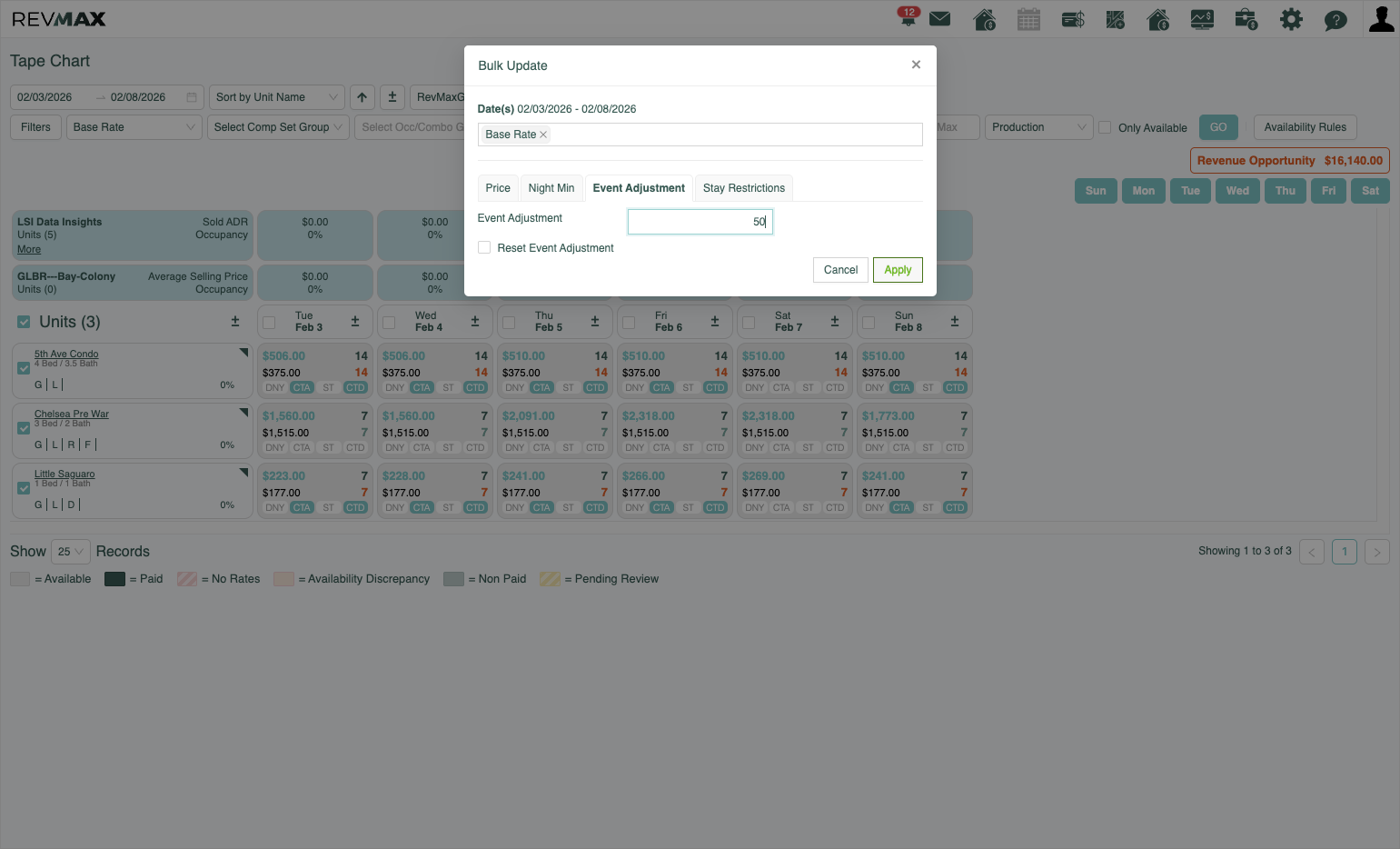
Task: Open the mail envelope icon
Action: click(x=940, y=19)
